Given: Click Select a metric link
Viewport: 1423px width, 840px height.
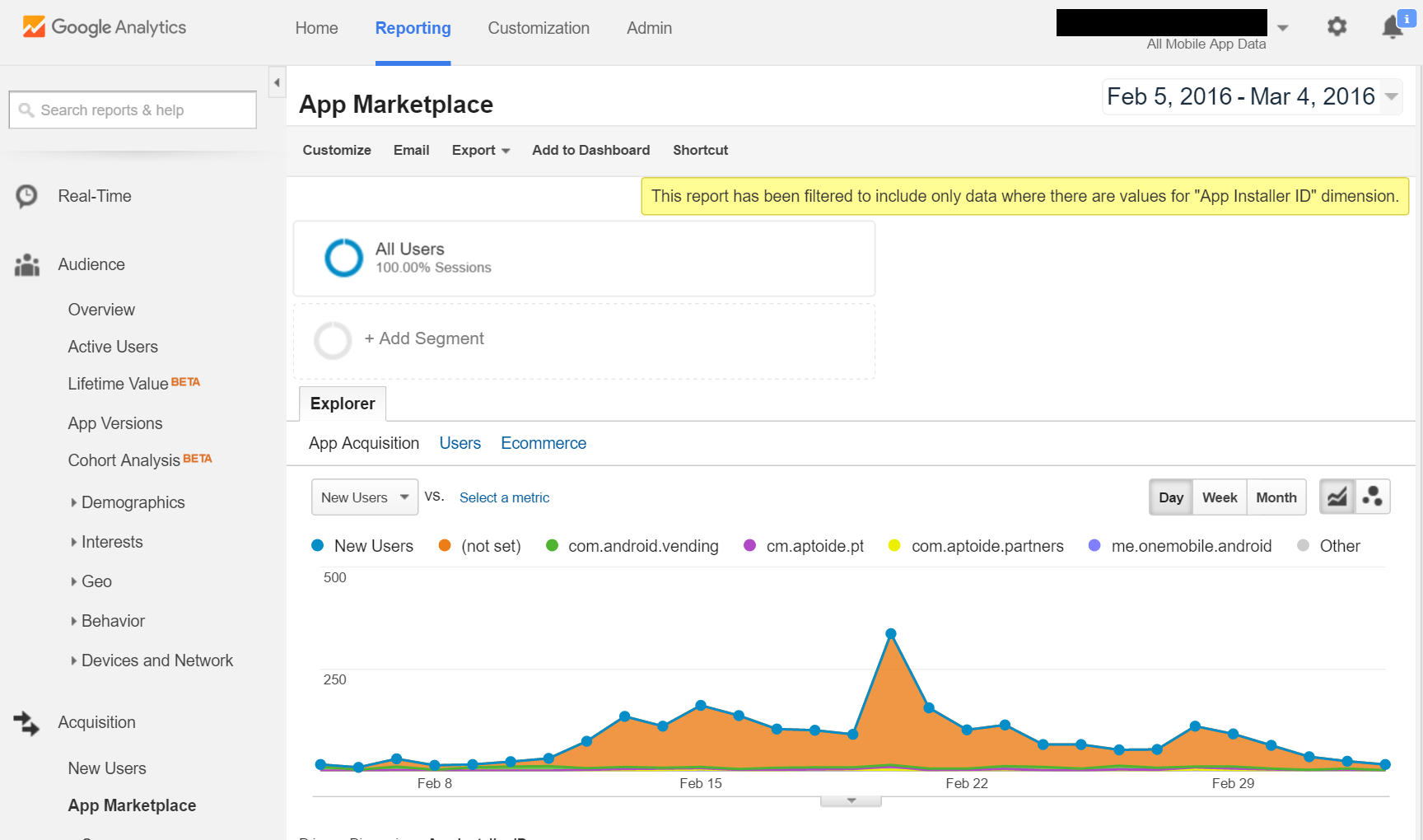Looking at the screenshot, I should [504, 497].
